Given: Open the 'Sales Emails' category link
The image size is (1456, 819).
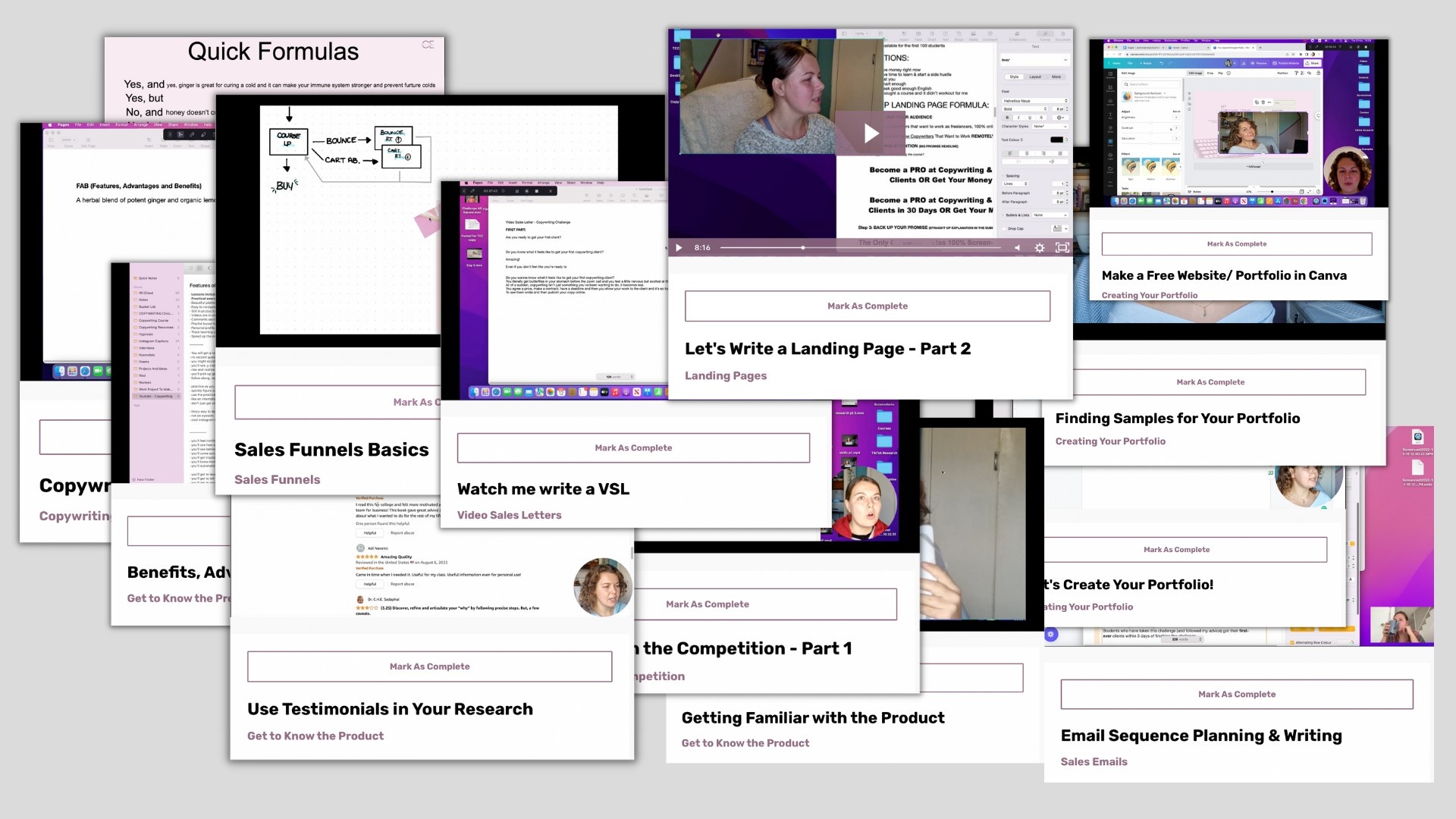Looking at the screenshot, I should (1093, 762).
